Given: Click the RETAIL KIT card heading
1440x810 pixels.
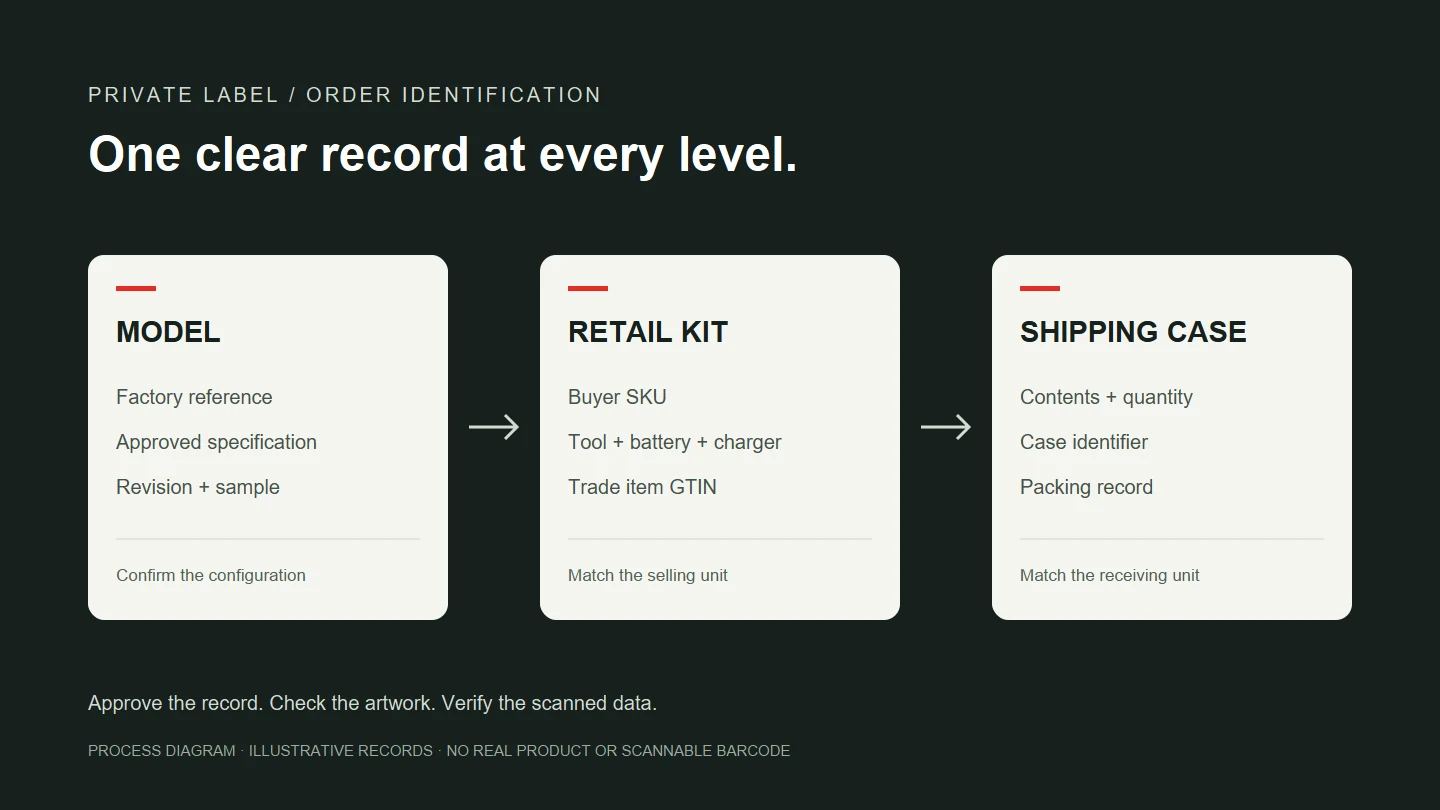Looking at the screenshot, I should pos(648,332).
